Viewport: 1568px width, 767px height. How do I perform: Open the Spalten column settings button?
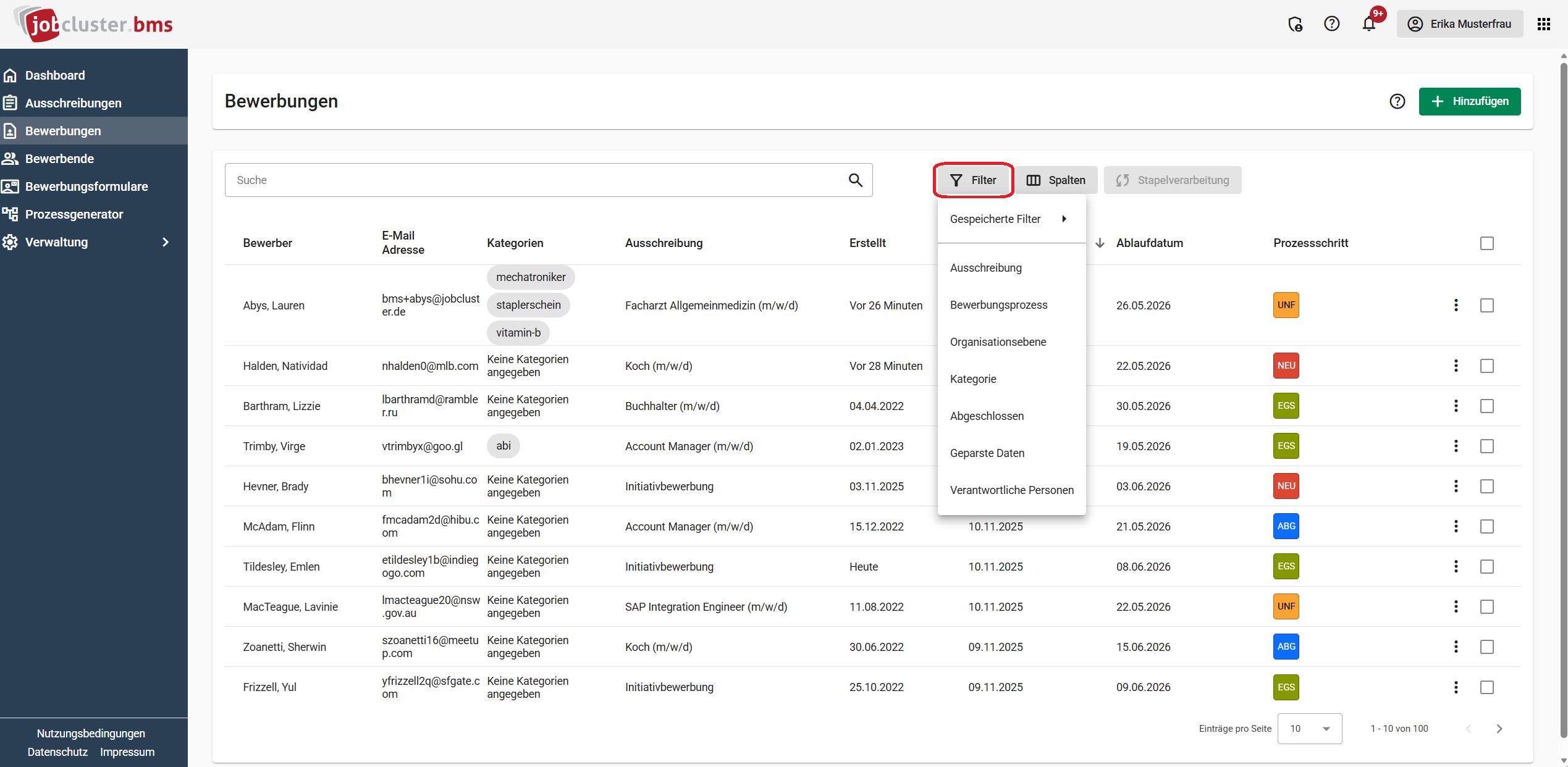(x=1056, y=180)
